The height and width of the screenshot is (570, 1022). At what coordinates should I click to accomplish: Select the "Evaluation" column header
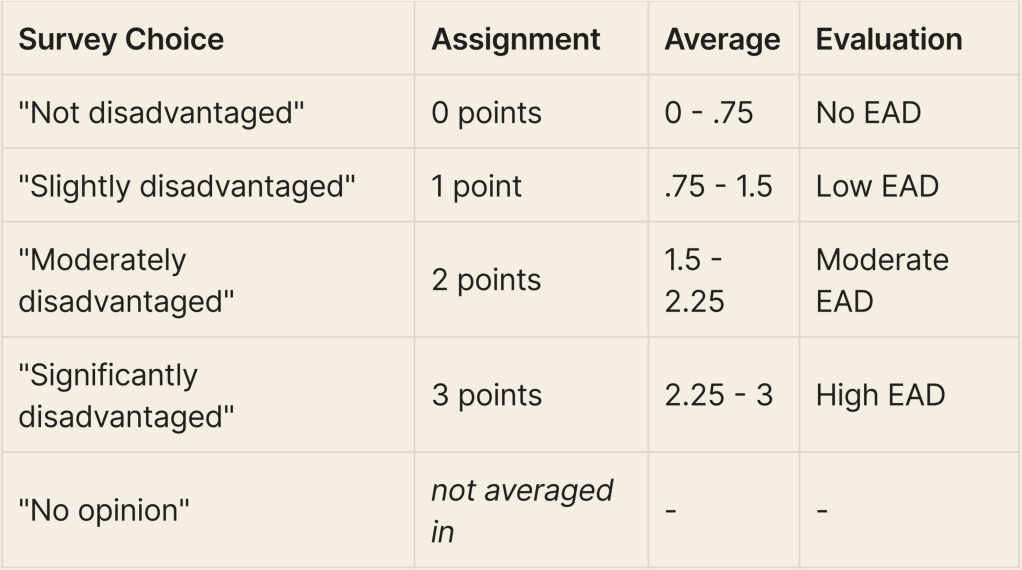pyautogui.click(x=889, y=40)
